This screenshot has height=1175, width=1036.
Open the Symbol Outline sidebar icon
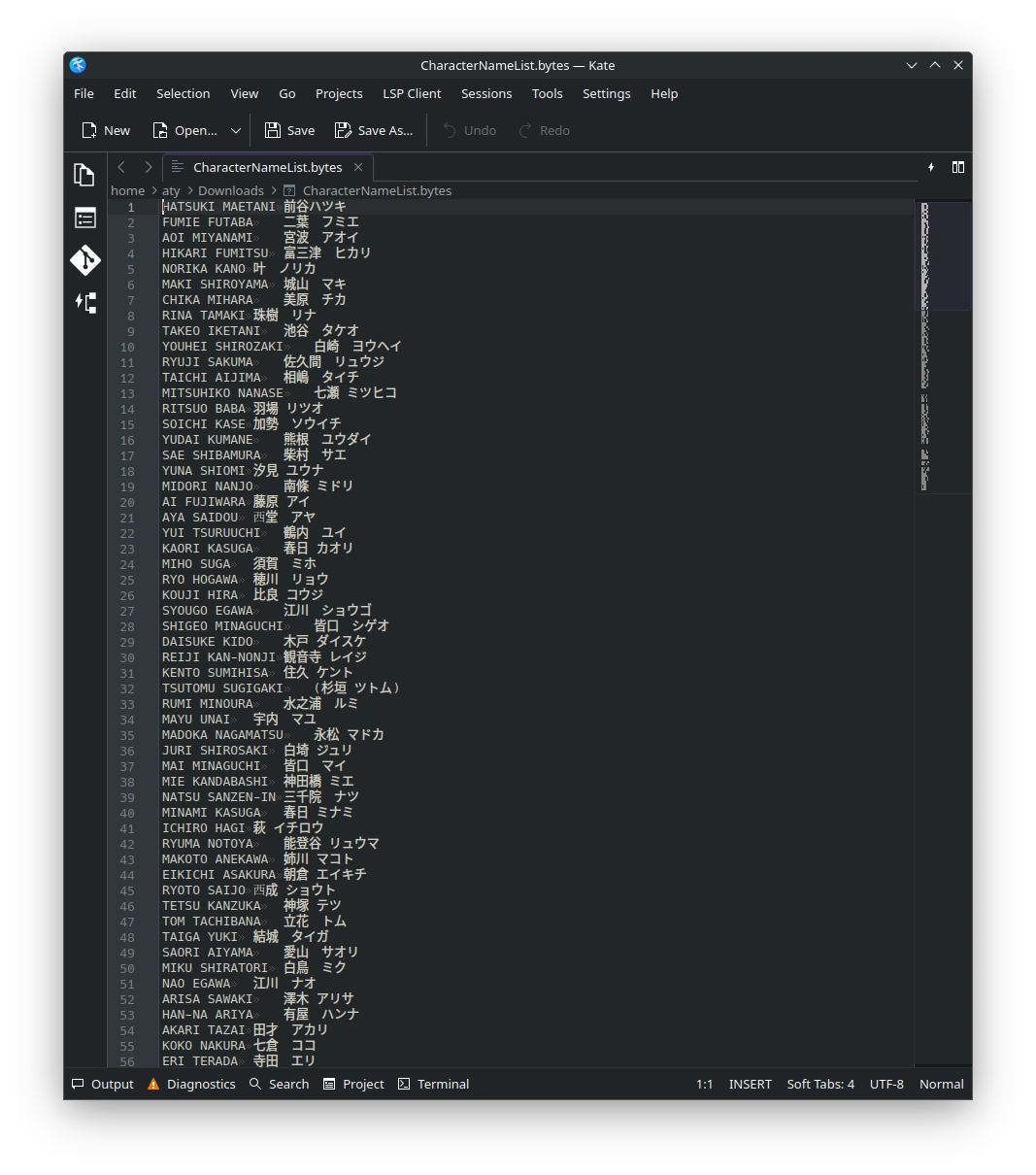[84, 303]
